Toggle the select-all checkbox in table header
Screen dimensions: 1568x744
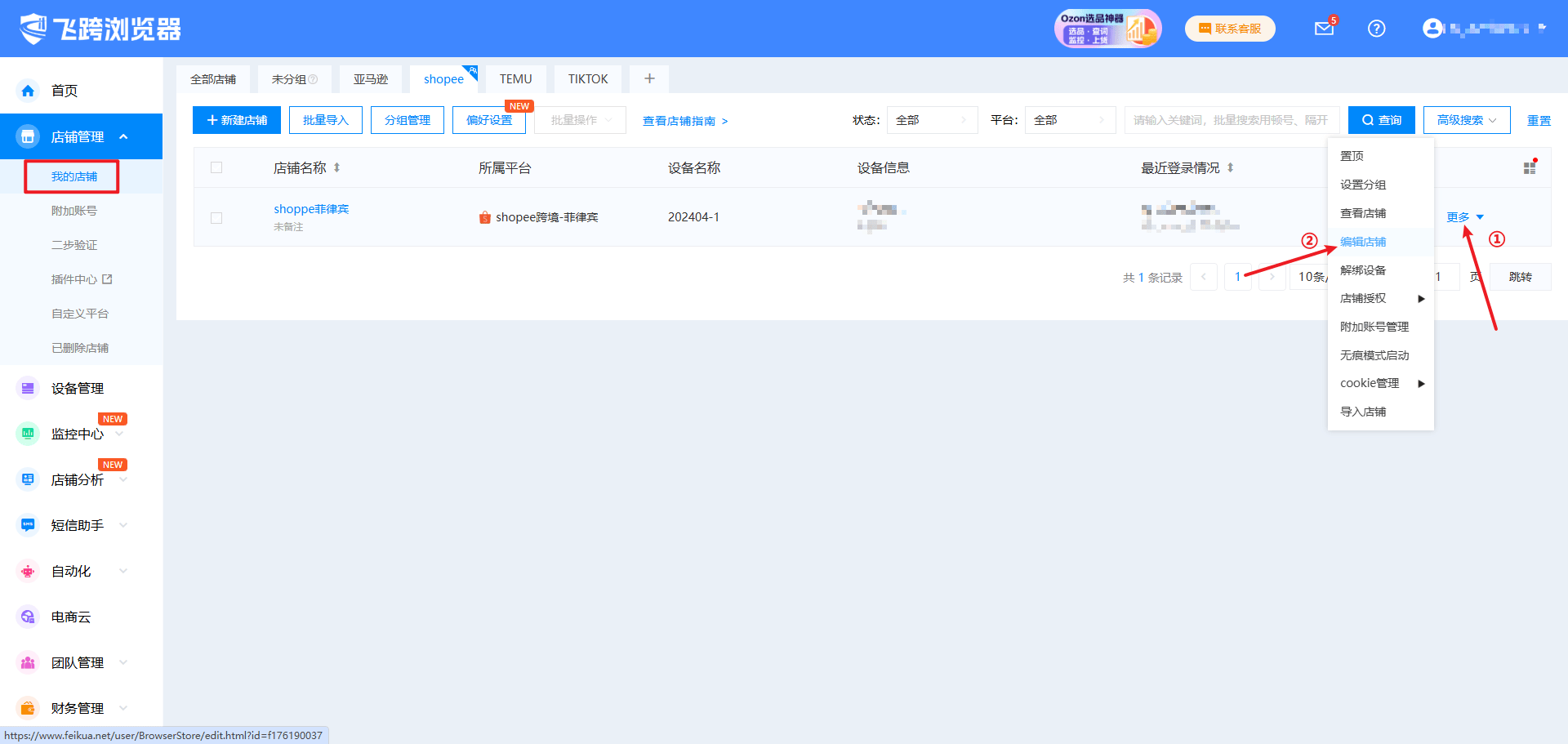(216, 167)
